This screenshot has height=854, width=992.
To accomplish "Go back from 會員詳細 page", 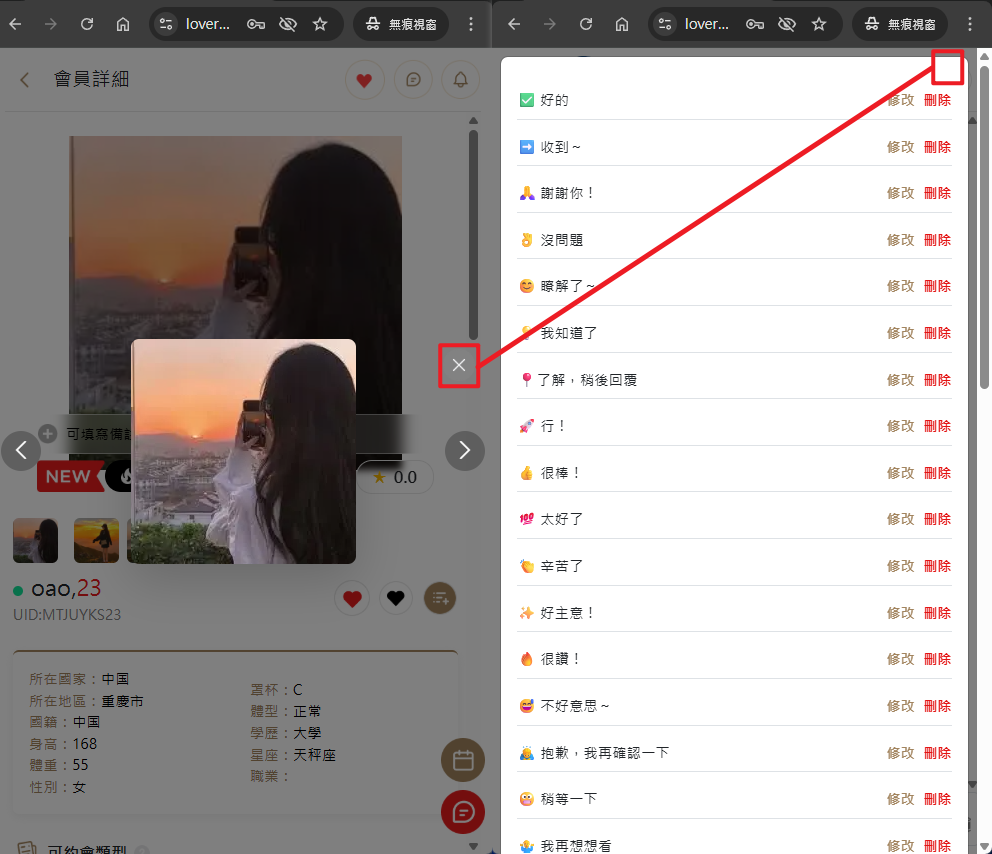I will [25, 80].
